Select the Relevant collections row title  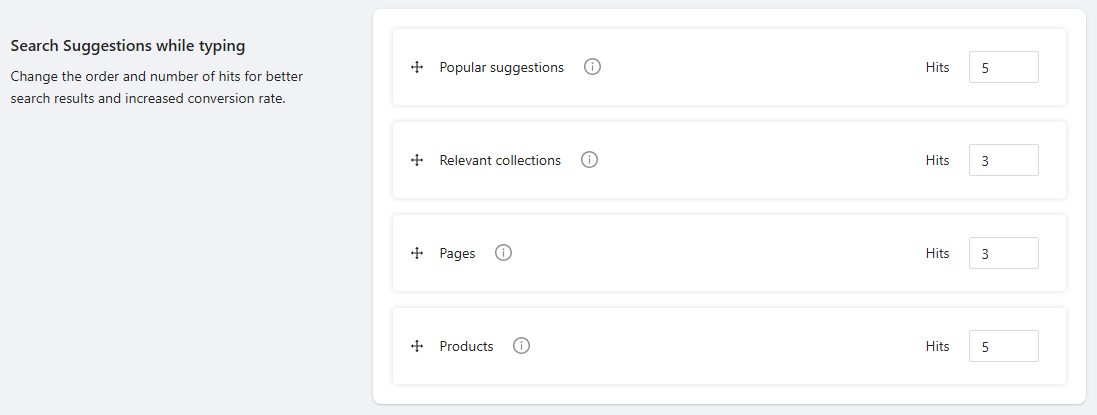[x=500, y=160]
